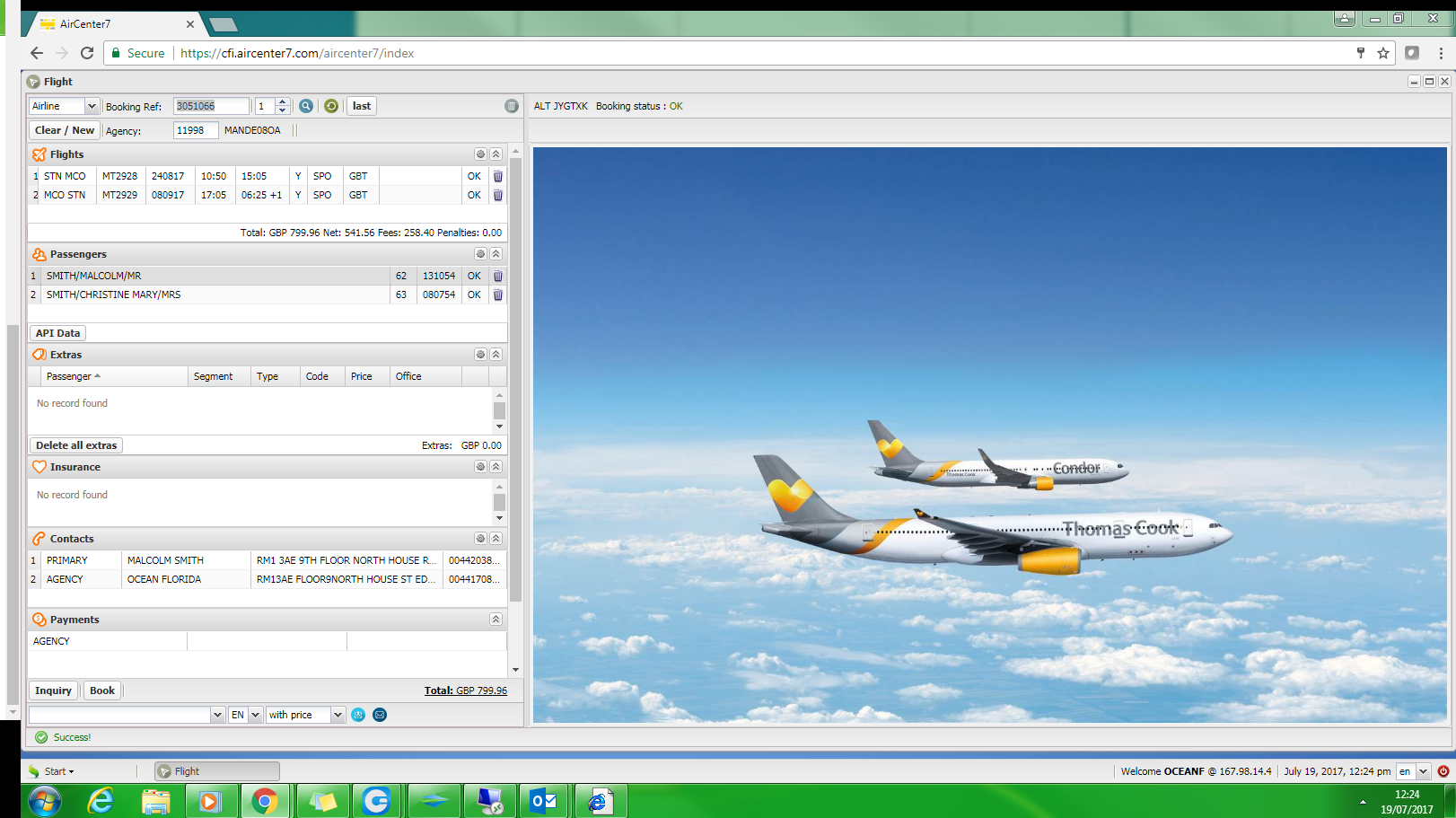This screenshot has height=818, width=1456.
Task: Click the blue search booking icon
Action: click(x=306, y=106)
